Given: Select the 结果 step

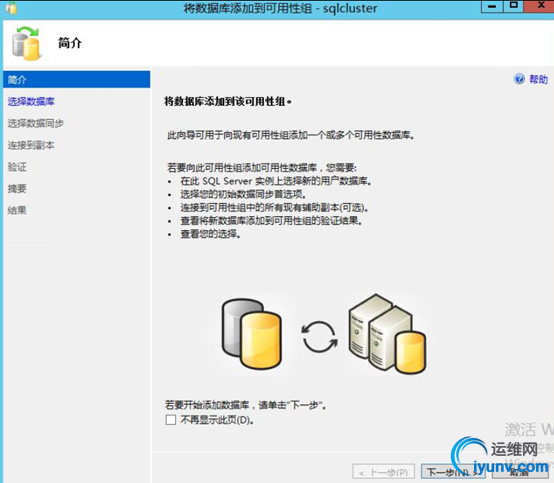Looking at the screenshot, I should click(x=17, y=211).
